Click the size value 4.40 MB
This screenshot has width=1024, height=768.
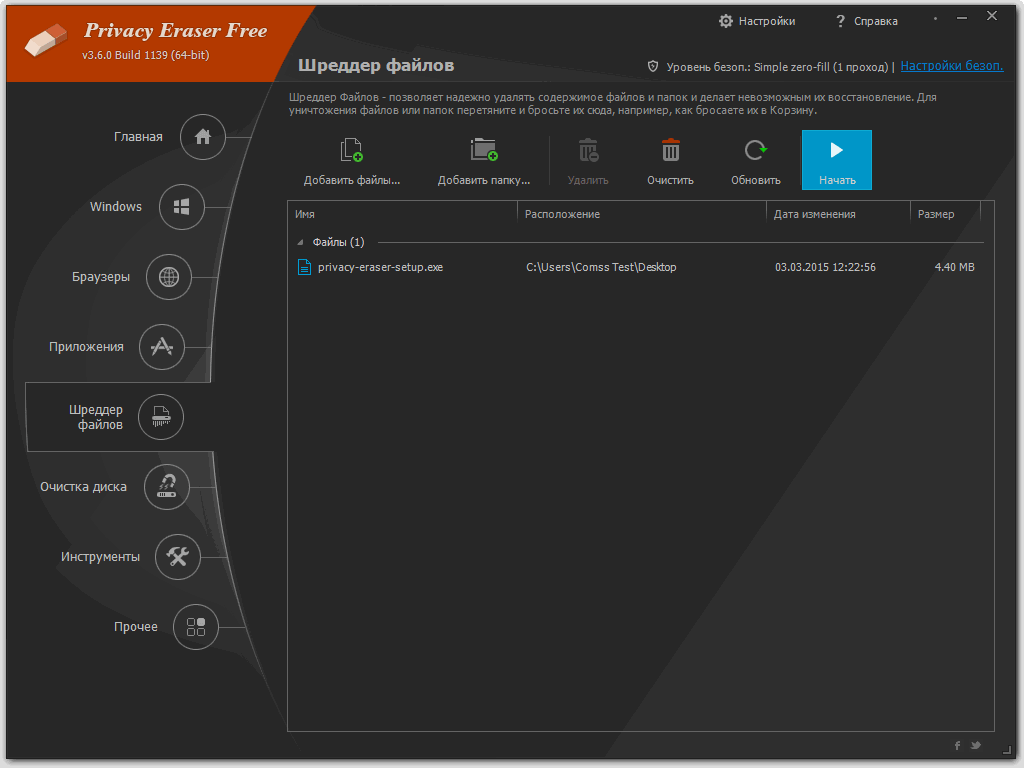tap(954, 267)
